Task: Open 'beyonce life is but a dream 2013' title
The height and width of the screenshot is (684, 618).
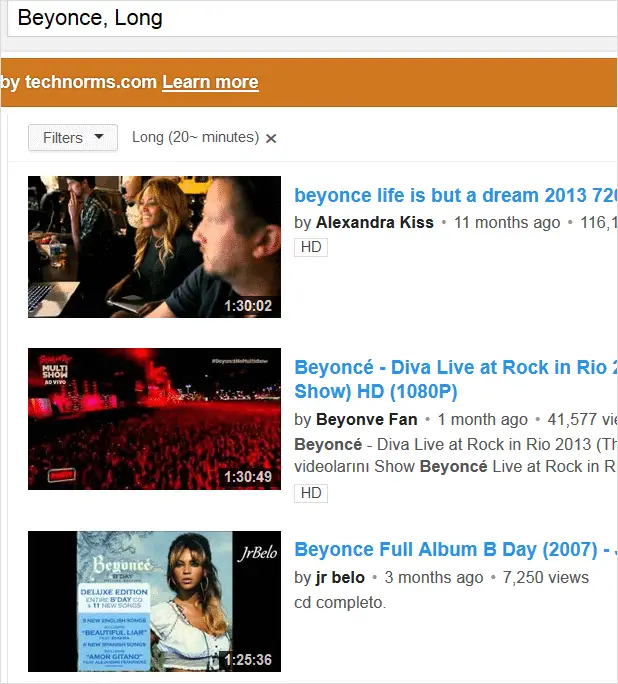Action: pos(456,195)
